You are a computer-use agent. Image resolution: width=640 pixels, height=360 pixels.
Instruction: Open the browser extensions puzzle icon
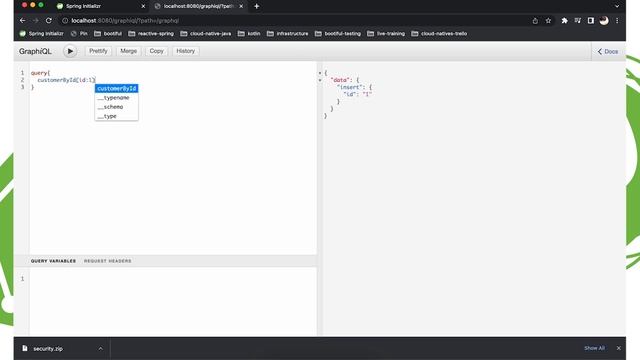[x=564, y=20]
